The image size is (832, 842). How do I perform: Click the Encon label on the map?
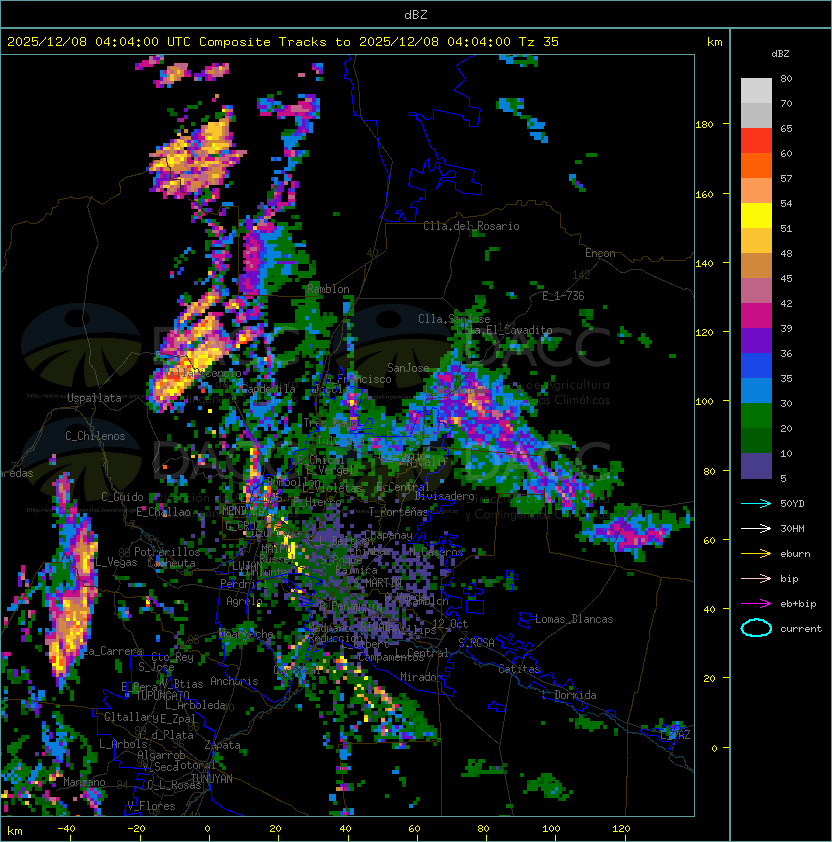(x=600, y=253)
